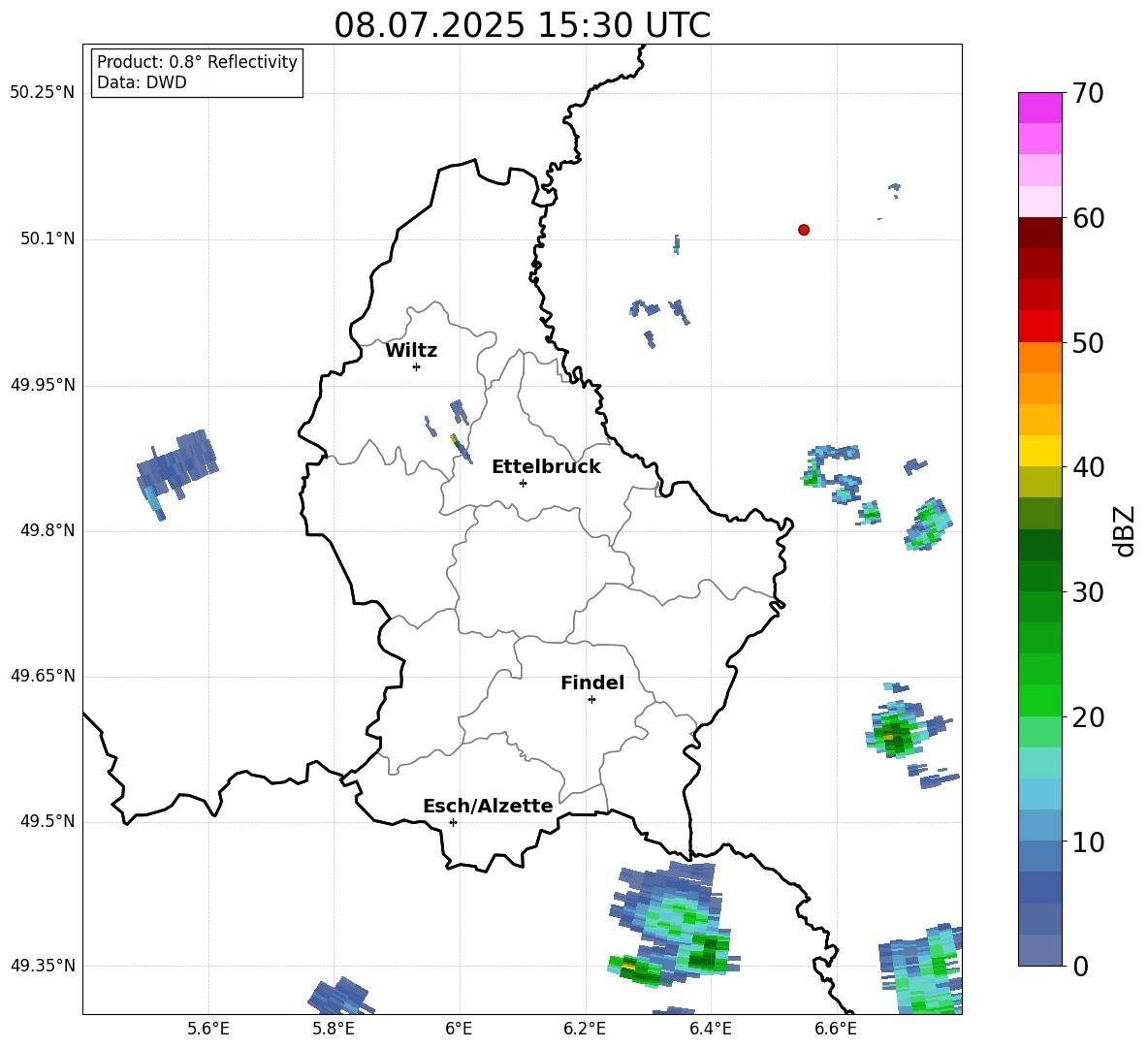Click the 70 tick on the colorbar
Screen dimensions: 1148x1048
[1088, 93]
